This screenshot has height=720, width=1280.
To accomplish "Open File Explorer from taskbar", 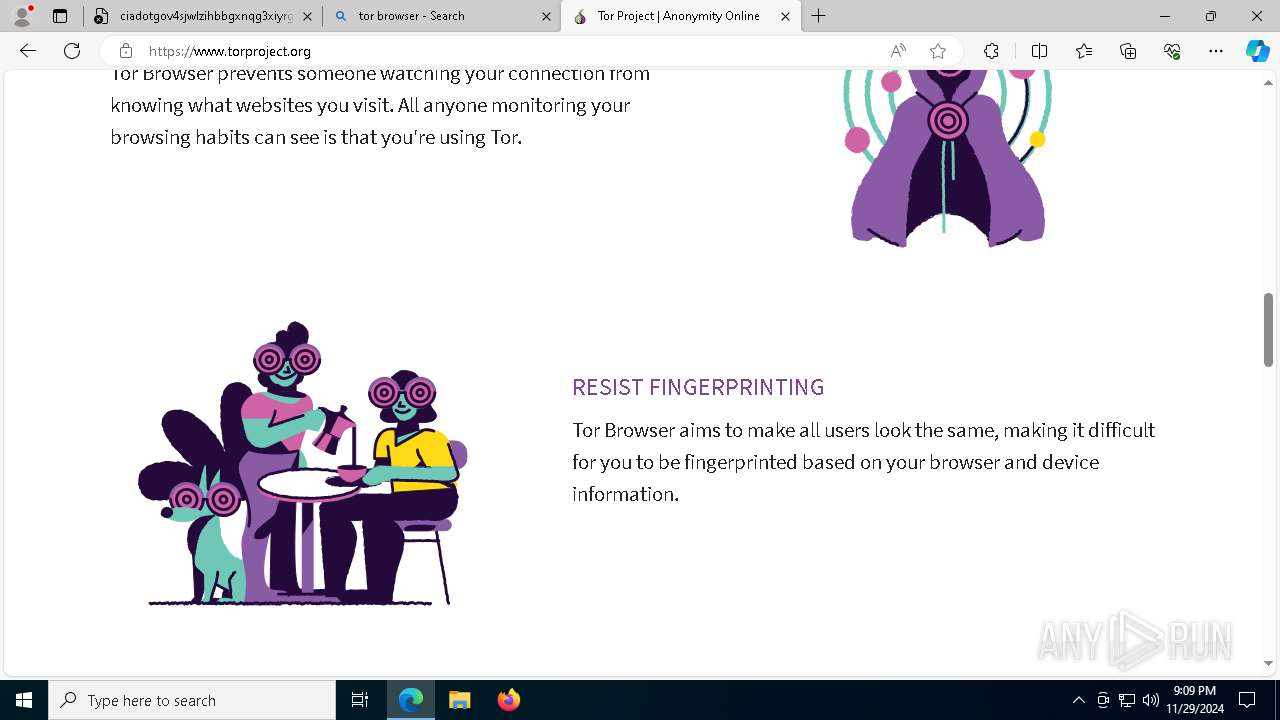I will [459, 700].
